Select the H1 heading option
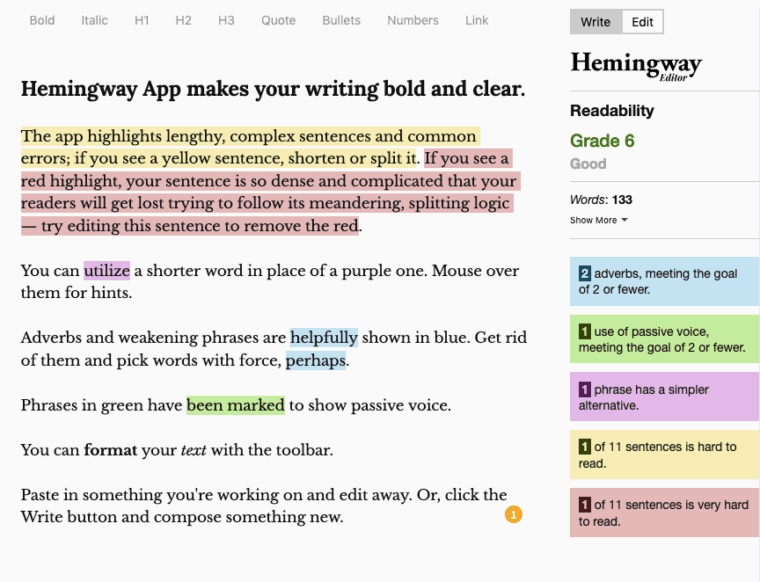The image size is (760, 582). [x=142, y=20]
